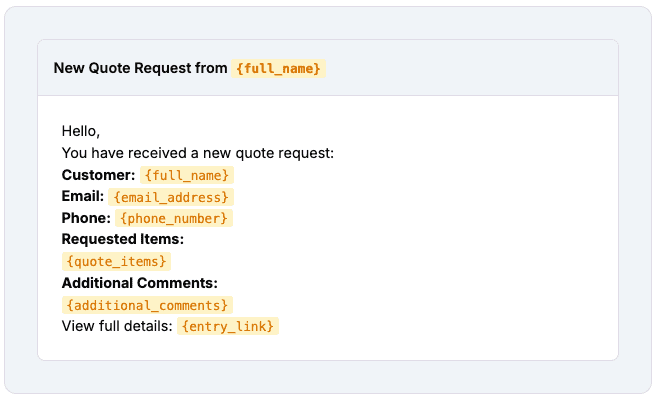This screenshot has height=401, width=660.
Task: Click empty subject bar space right of the tag
Action: point(471,68)
